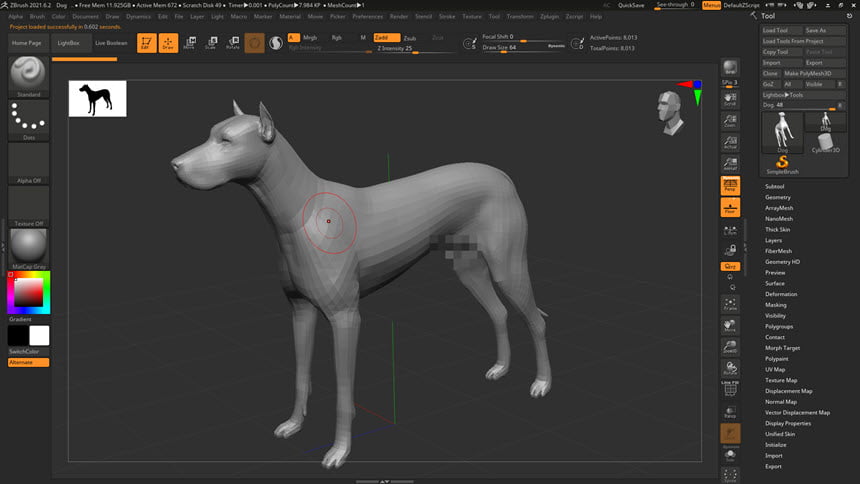Click the Draw Size slider
Viewport: 860px width, 484px height.
(524, 47)
